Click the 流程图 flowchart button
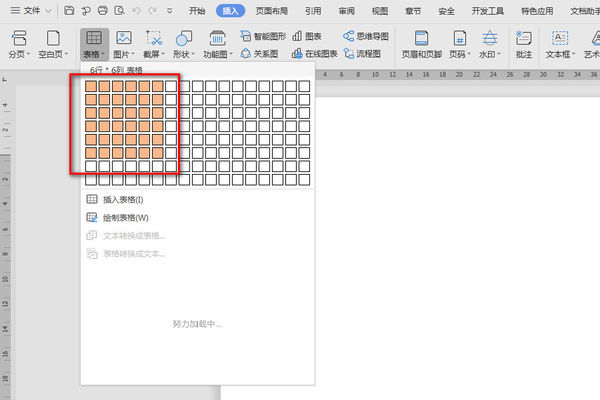This screenshot has height=400, width=600. 366,52
